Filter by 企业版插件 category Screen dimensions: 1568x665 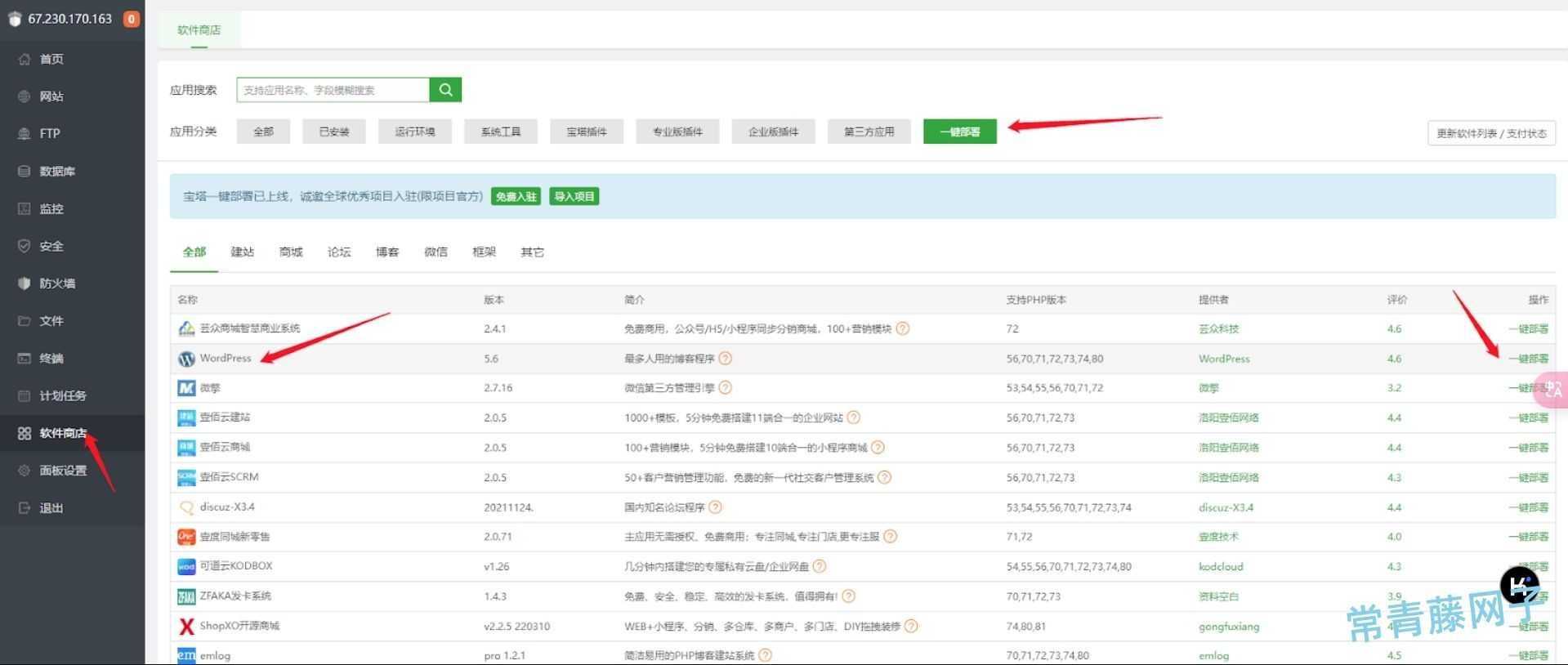point(773,132)
